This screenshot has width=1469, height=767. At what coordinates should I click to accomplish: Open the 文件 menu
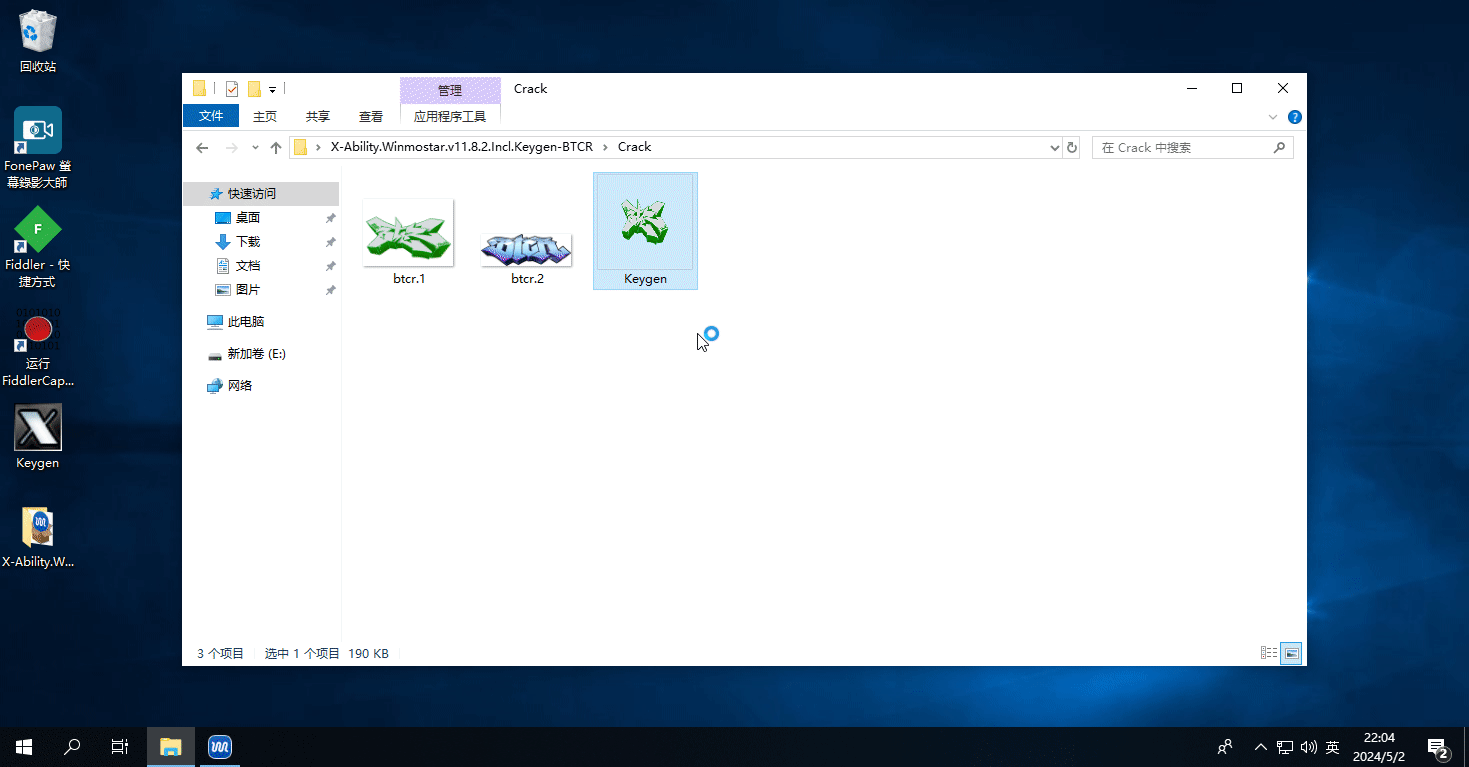tap(211, 116)
